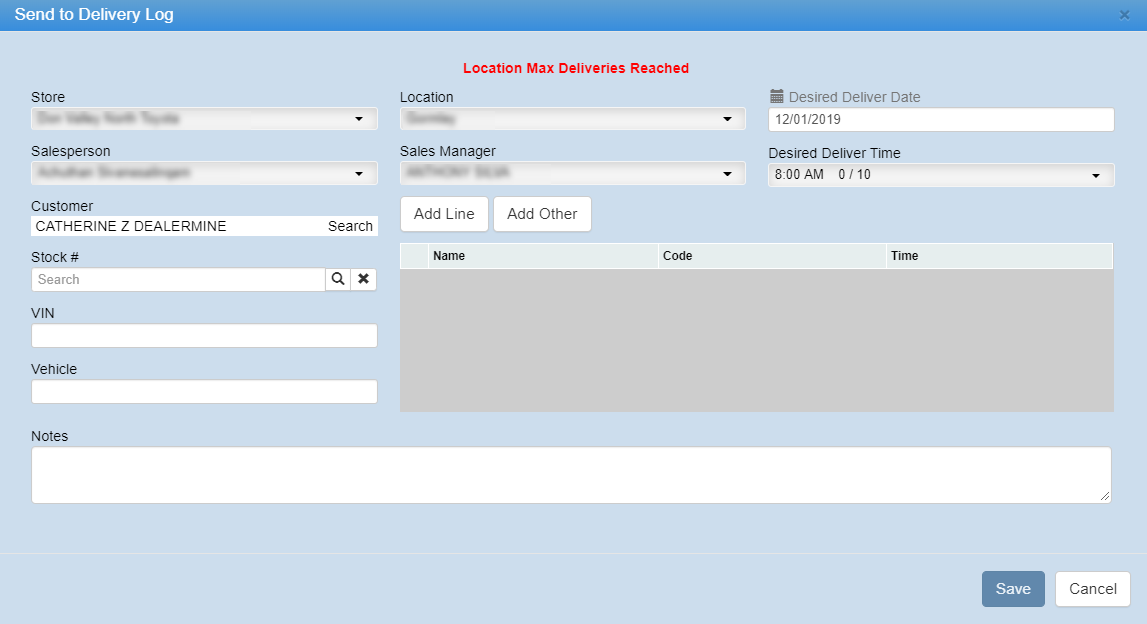Click the Stock # search magnifier icon
The image size is (1147, 624).
click(338, 280)
